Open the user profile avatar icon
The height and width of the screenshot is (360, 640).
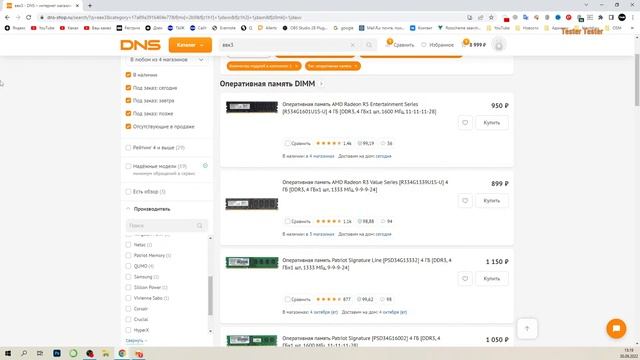[x=498, y=45]
